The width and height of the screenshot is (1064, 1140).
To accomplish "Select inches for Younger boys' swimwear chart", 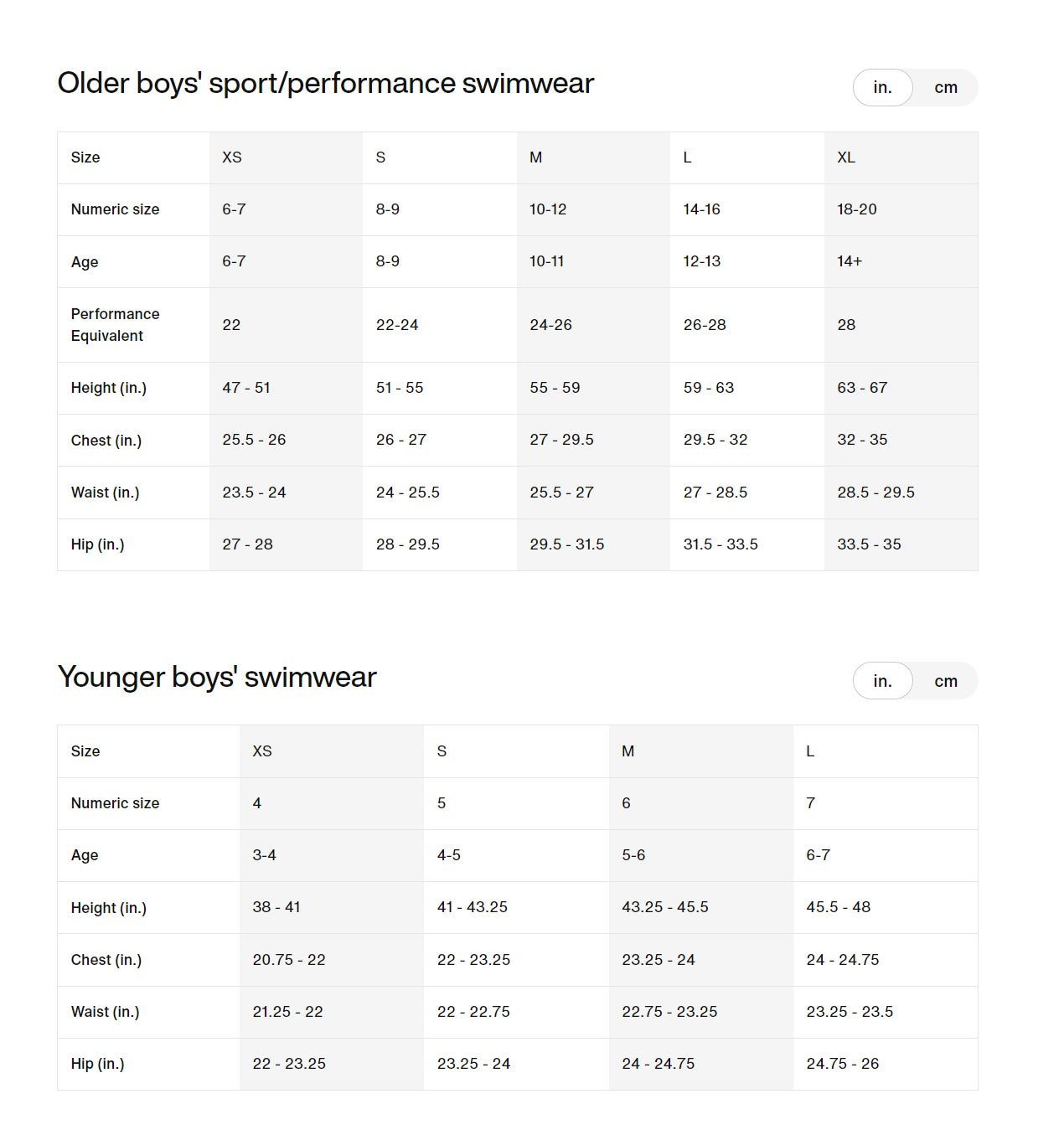I will (x=882, y=682).
